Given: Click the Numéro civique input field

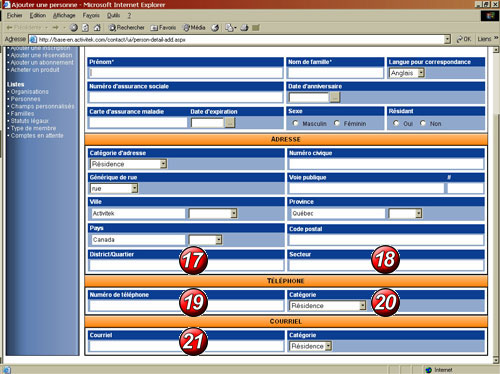Looking at the screenshot, I should (x=386, y=164).
